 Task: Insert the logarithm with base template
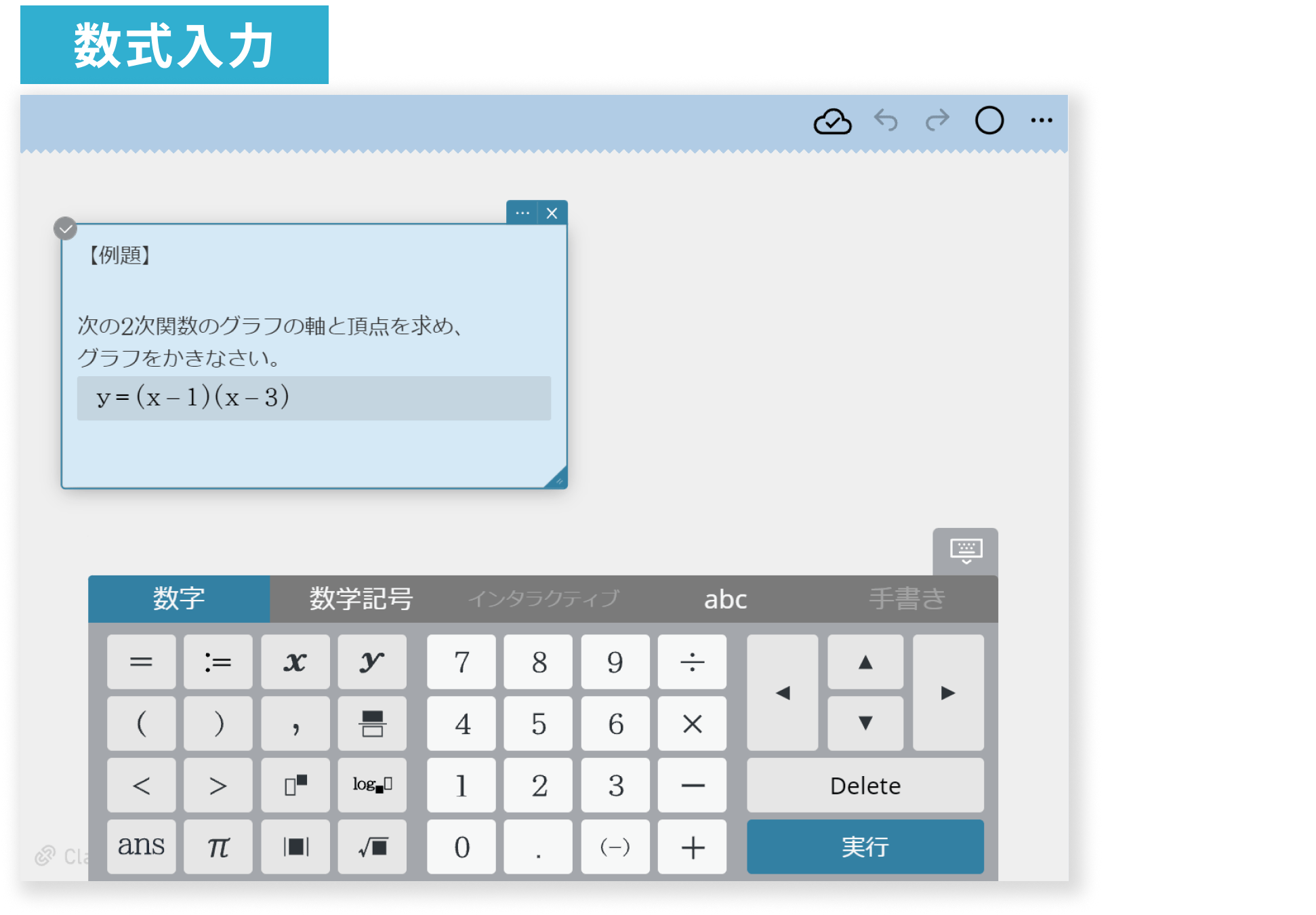[x=372, y=786]
